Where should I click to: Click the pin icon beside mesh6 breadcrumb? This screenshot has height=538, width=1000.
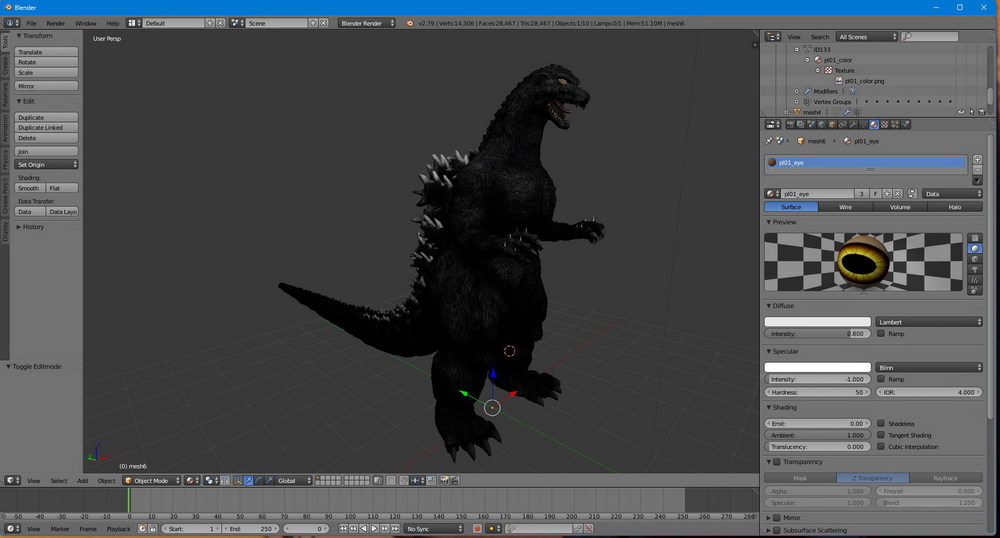tap(769, 141)
